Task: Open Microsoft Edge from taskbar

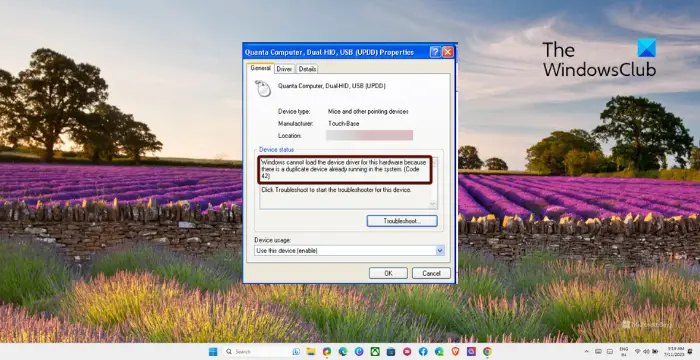Action: [x=343, y=352]
